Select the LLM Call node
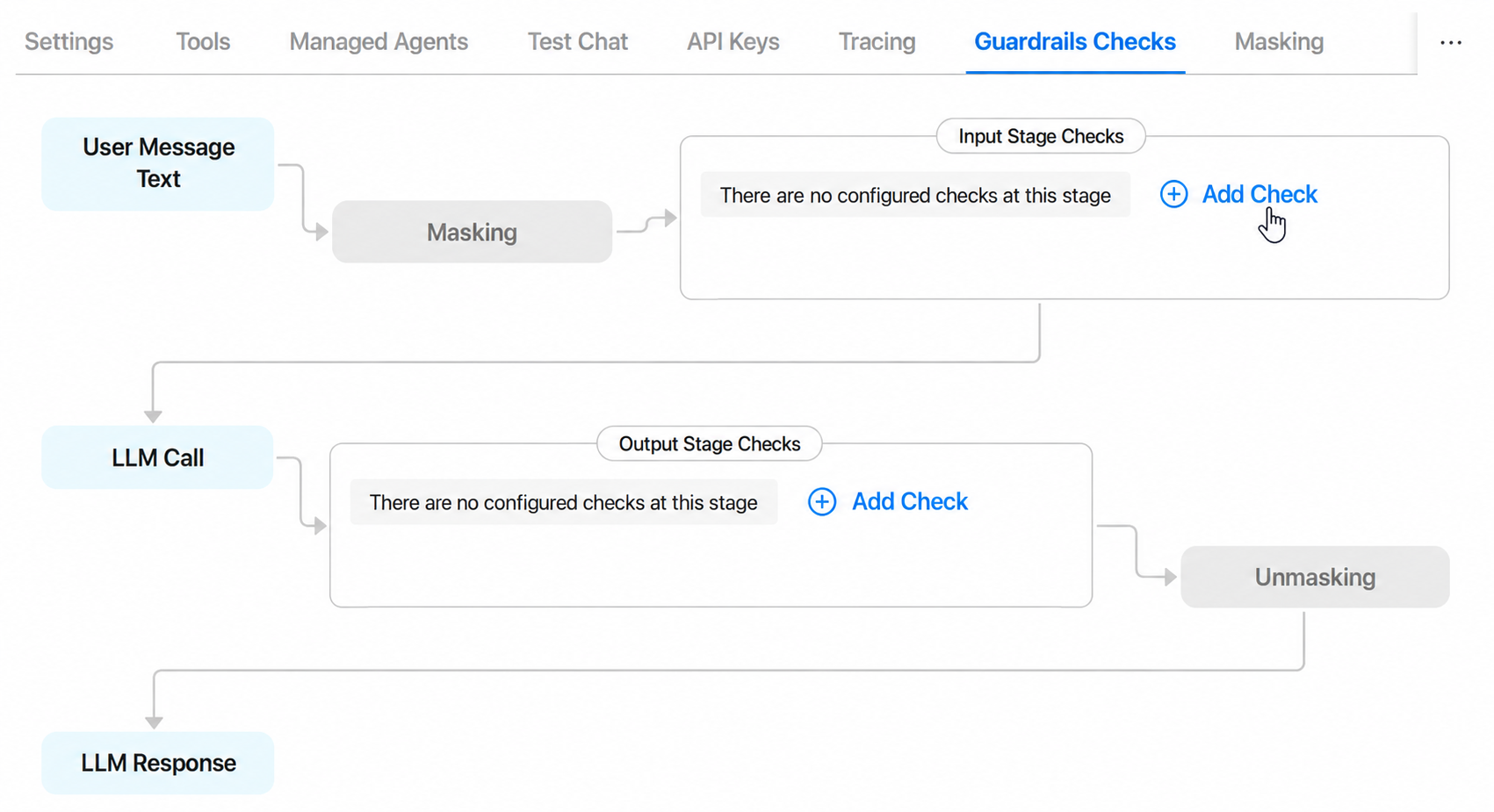The image size is (1494, 812). point(157,457)
